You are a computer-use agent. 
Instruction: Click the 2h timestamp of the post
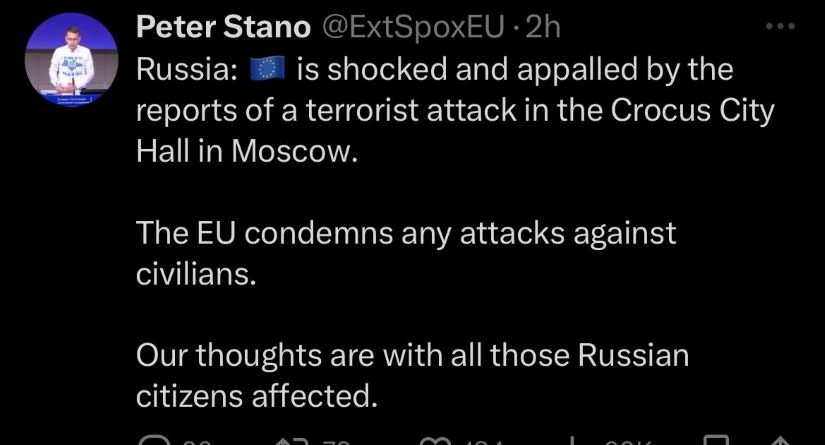[x=544, y=29]
